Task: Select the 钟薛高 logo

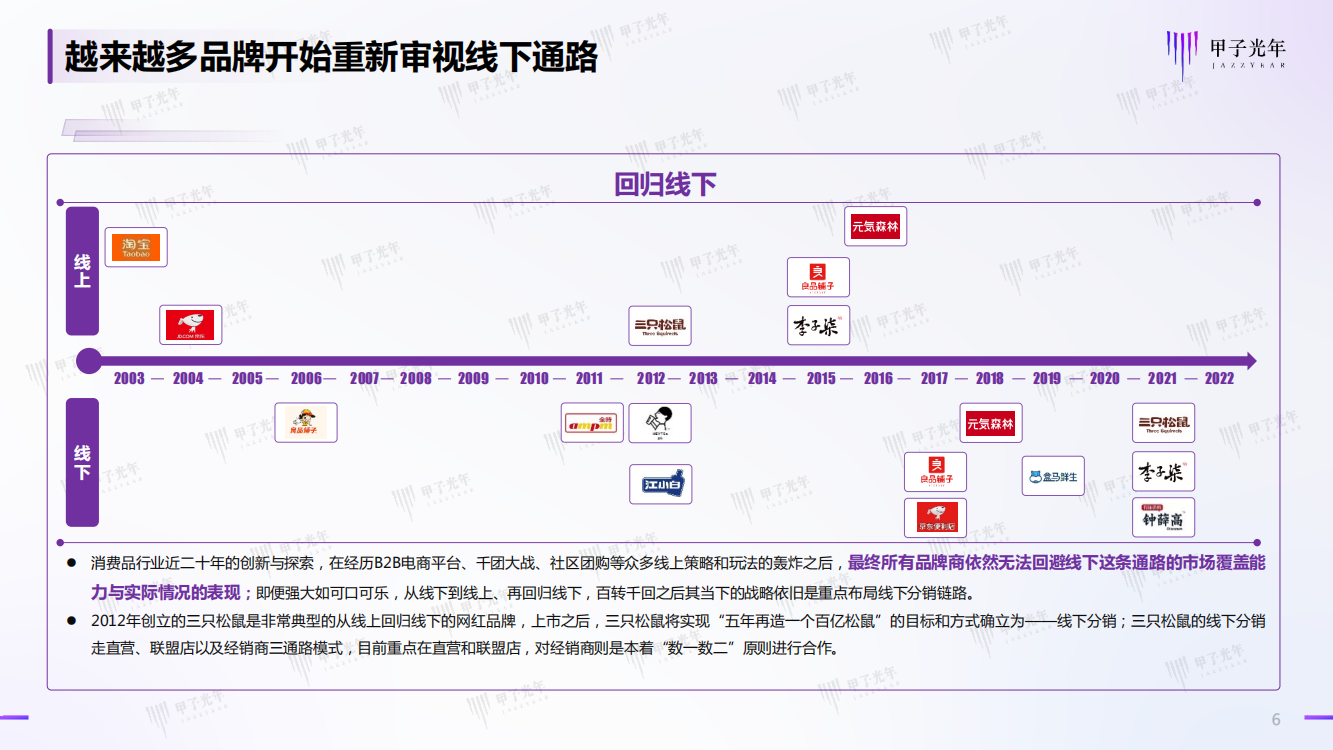Action: pos(1163,517)
